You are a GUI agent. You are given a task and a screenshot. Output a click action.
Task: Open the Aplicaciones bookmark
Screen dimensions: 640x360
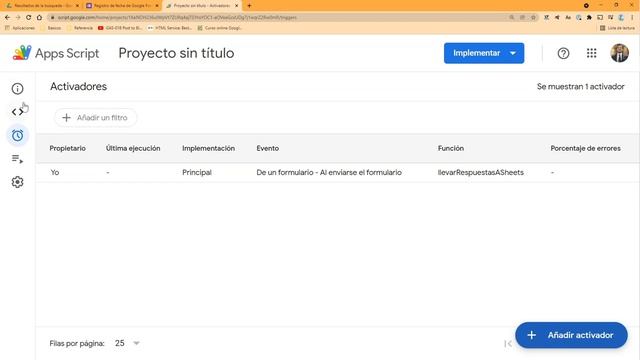20,28
